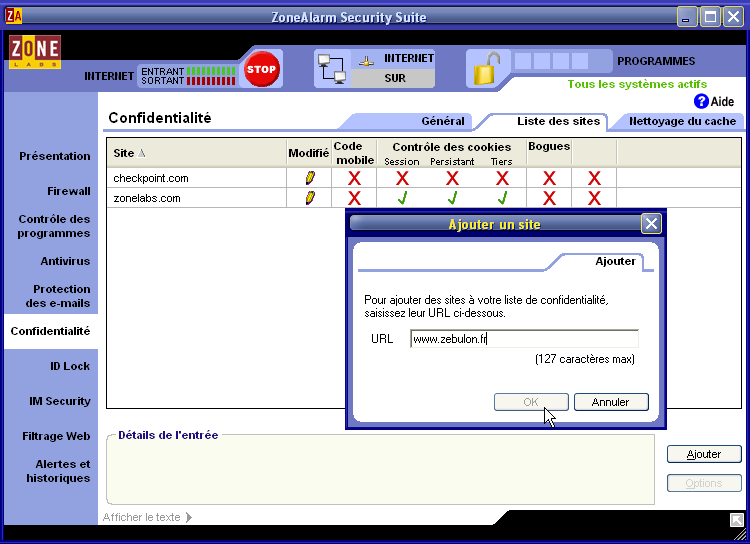The height and width of the screenshot is (544, 750).
Task: Open Présentation in the sidebar
Action: [55, 156]
